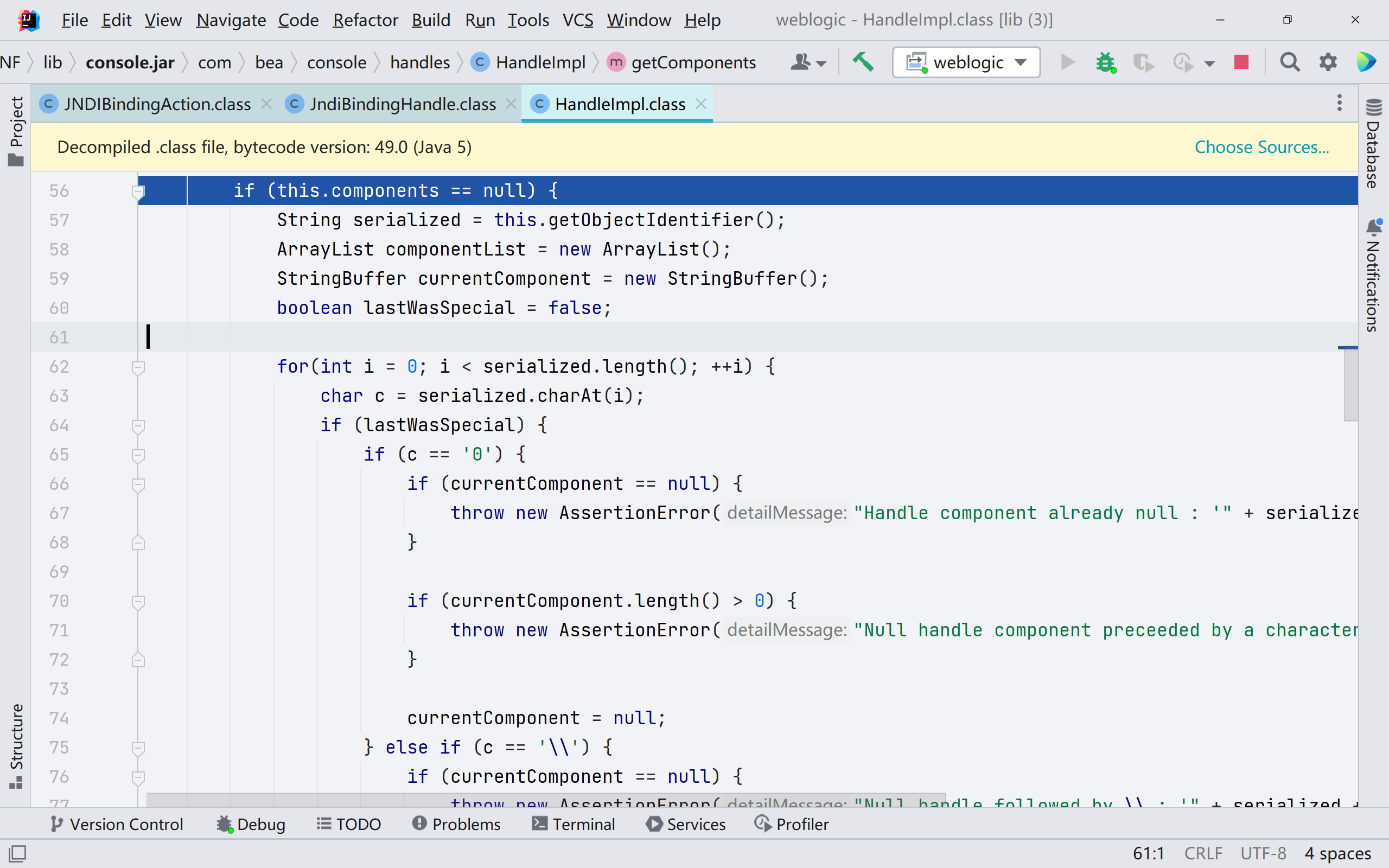Navigate via the getComponents breadcrumb

[694, 62]
